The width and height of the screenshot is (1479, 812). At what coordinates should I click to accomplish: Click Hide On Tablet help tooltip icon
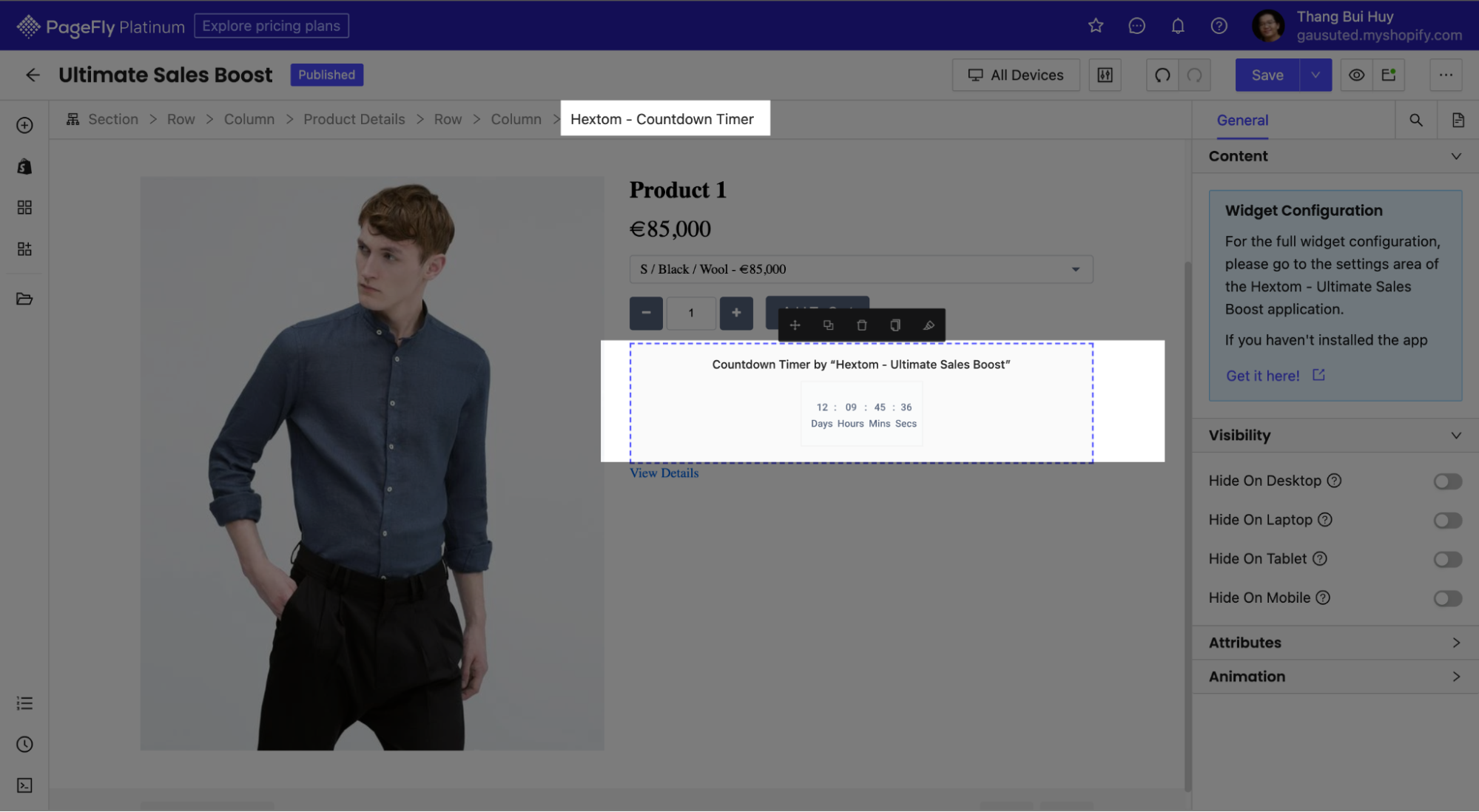coord(1320,558)
